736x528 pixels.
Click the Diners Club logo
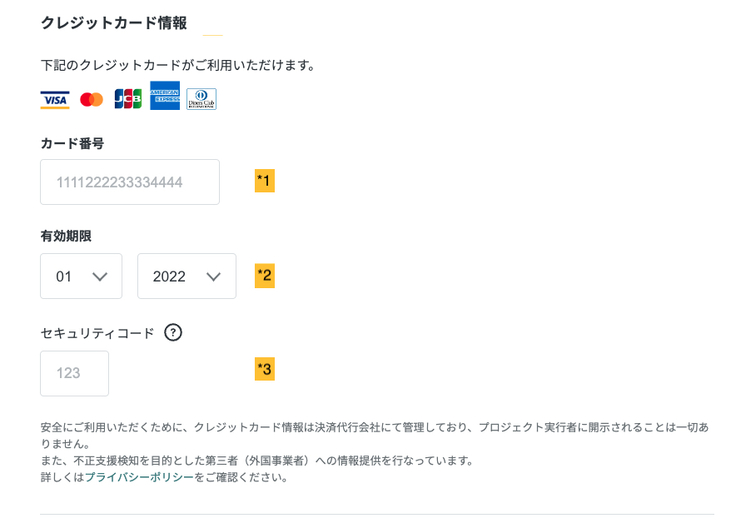point(201,99)
